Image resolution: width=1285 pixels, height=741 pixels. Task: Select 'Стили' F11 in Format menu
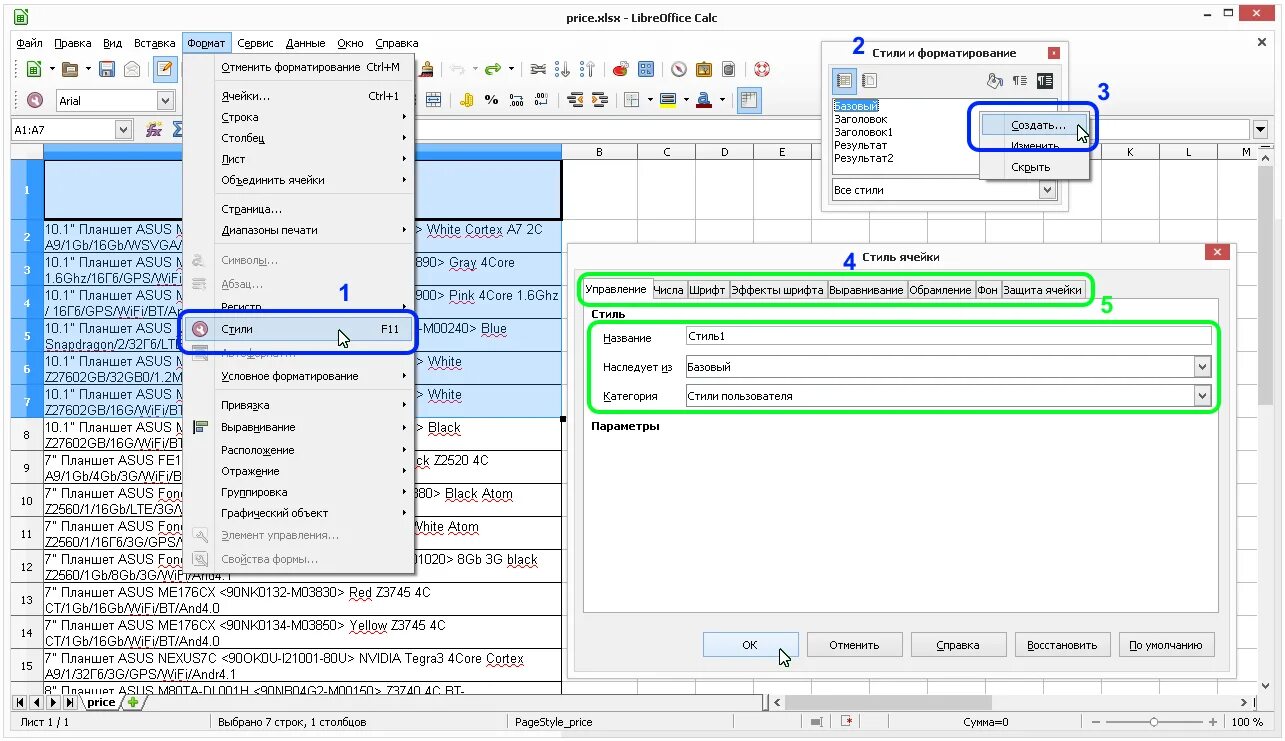(299, 328)
